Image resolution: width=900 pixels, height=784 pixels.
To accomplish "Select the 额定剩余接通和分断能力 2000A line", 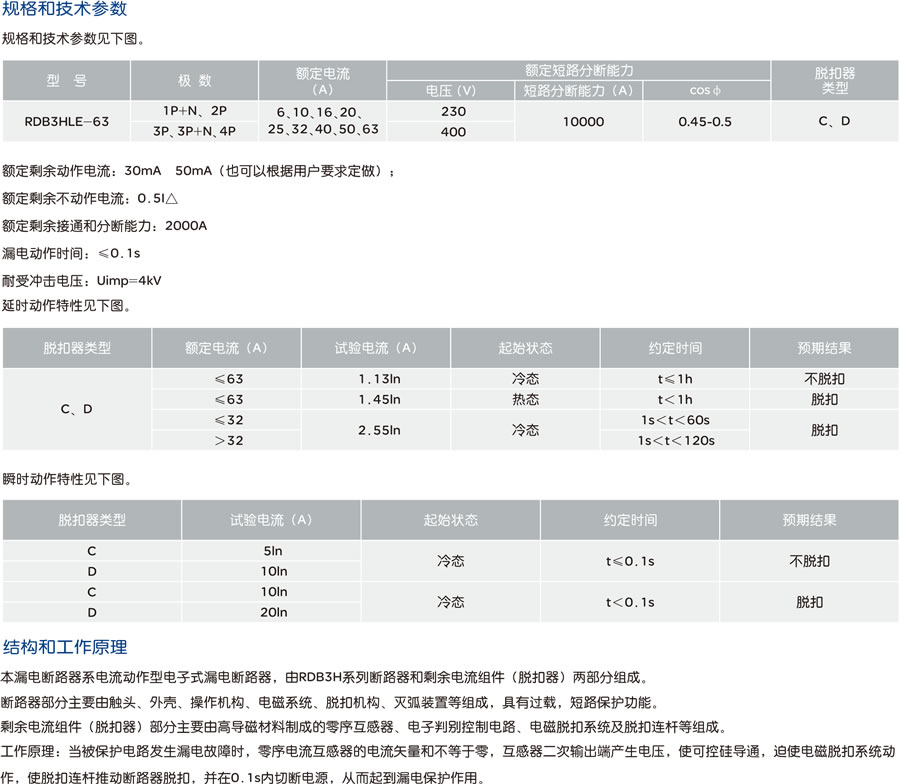I will click(x=105, y=226).
